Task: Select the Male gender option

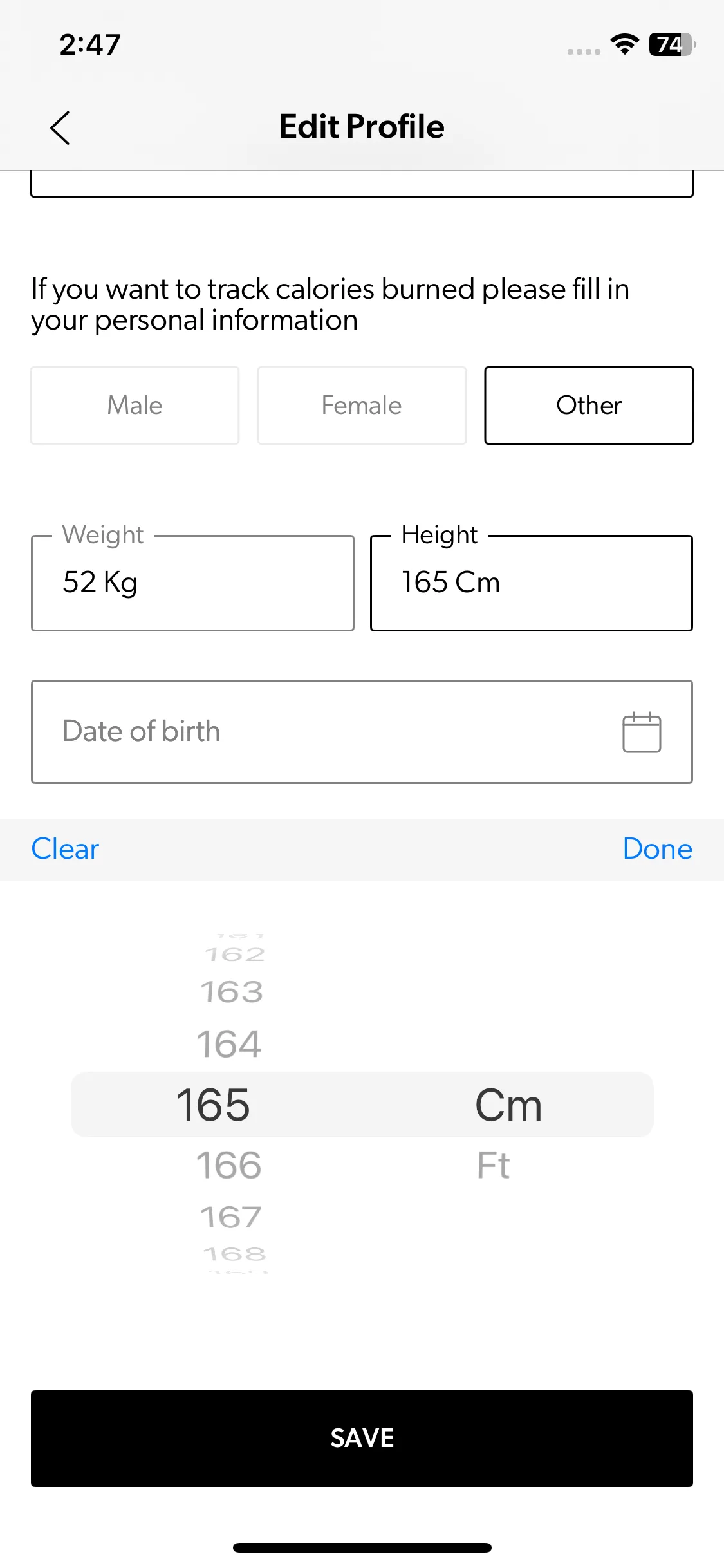Action: click(x=135, y=406)
